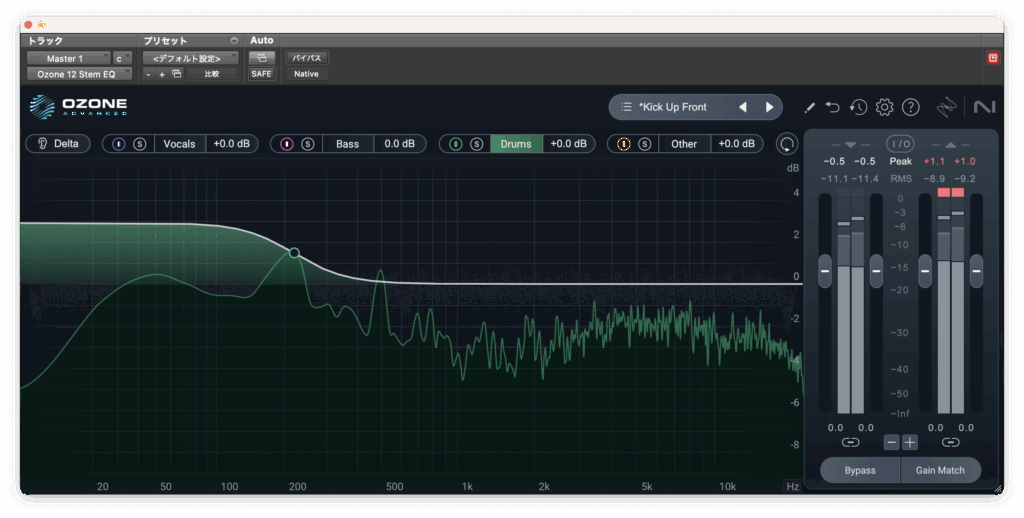Viewport: 1024px width, 518px height.
Task: Click the EQ node near 200 Hz
Action: pyautogui.click(x=294, y=253)
